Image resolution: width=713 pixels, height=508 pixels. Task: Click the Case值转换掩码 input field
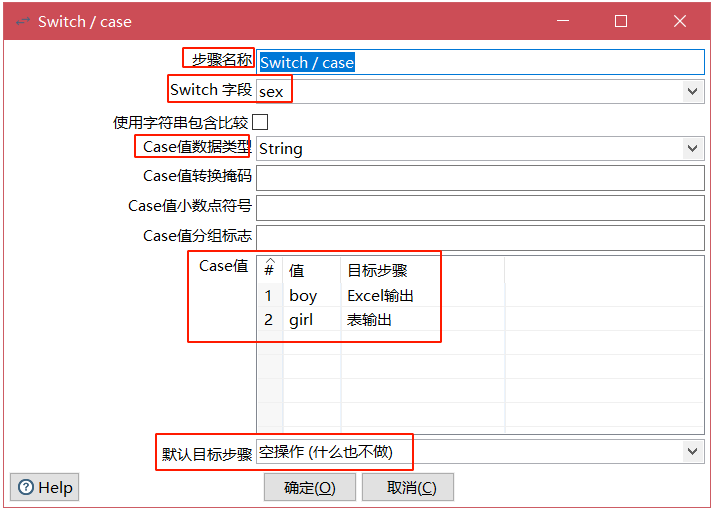pos(480,177)
